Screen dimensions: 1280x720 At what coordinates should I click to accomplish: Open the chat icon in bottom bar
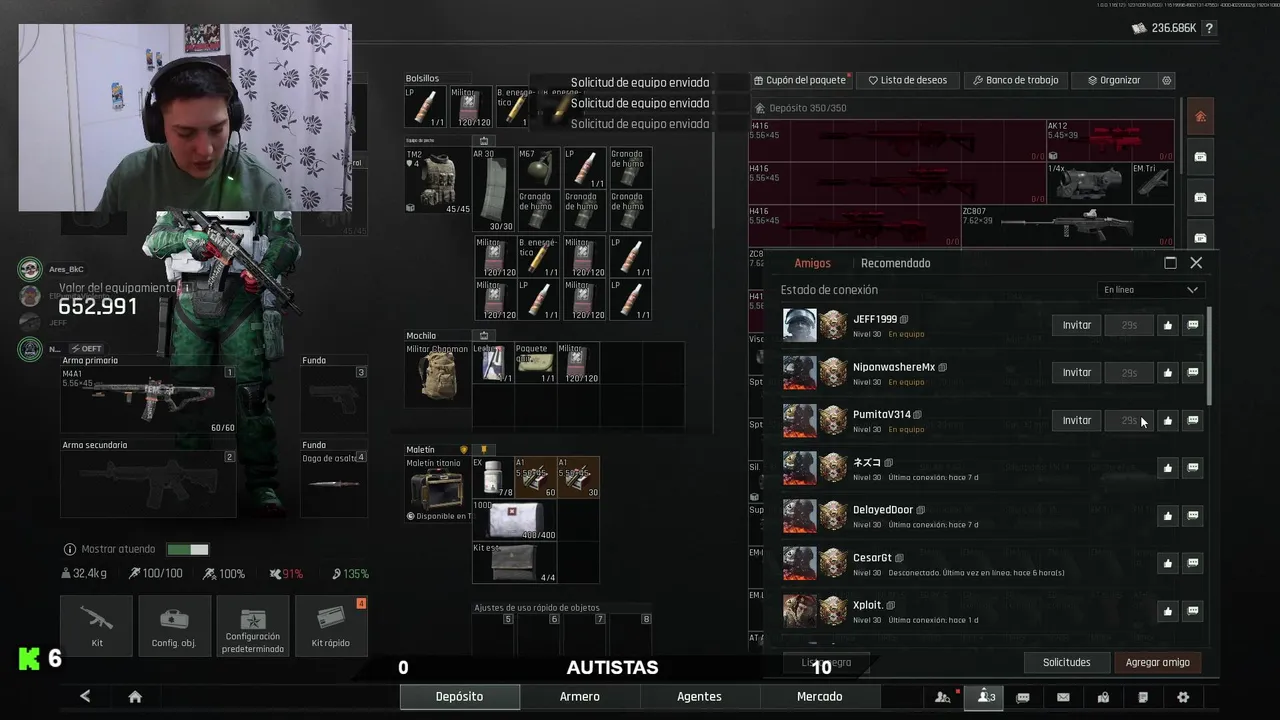coord(1023,697)
